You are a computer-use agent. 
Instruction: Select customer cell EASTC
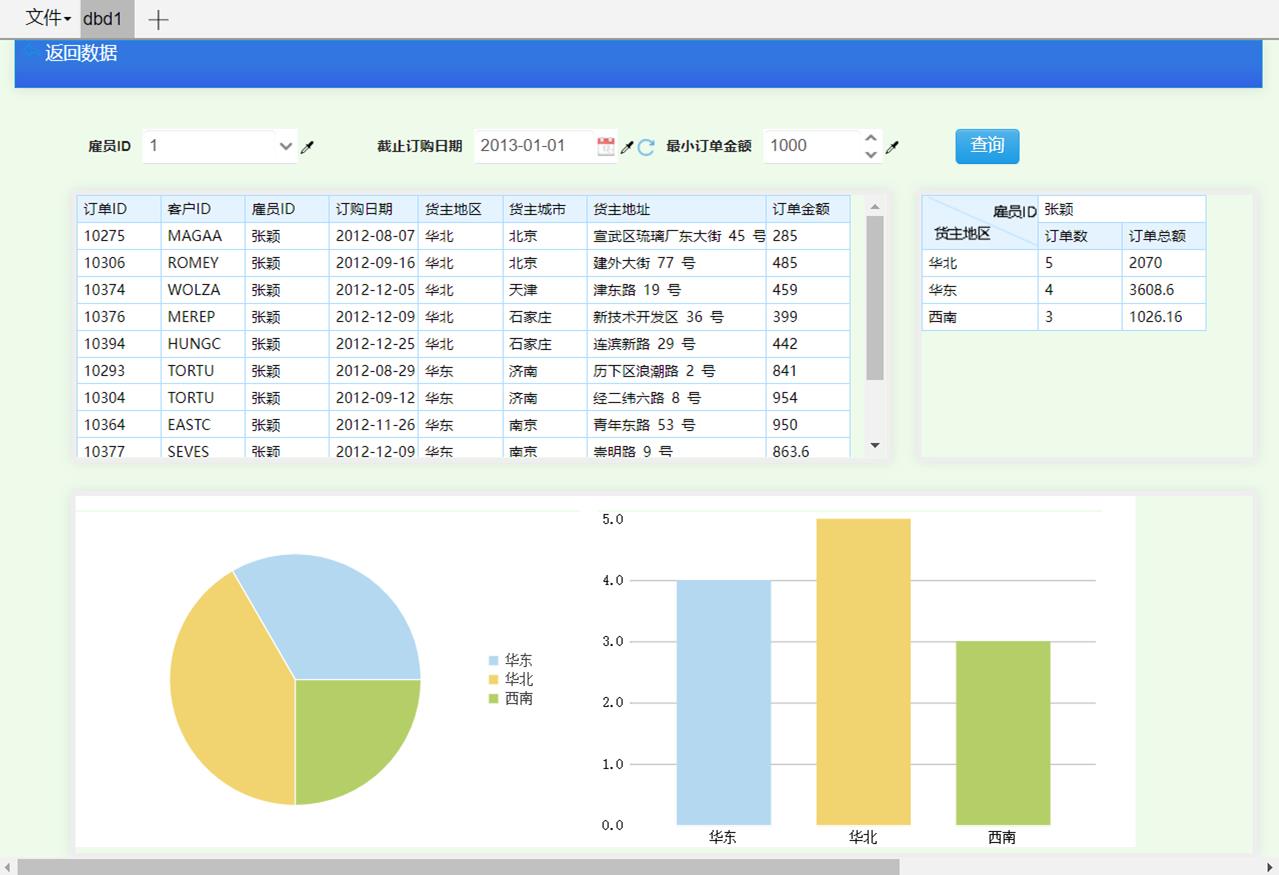pos(203,425)
